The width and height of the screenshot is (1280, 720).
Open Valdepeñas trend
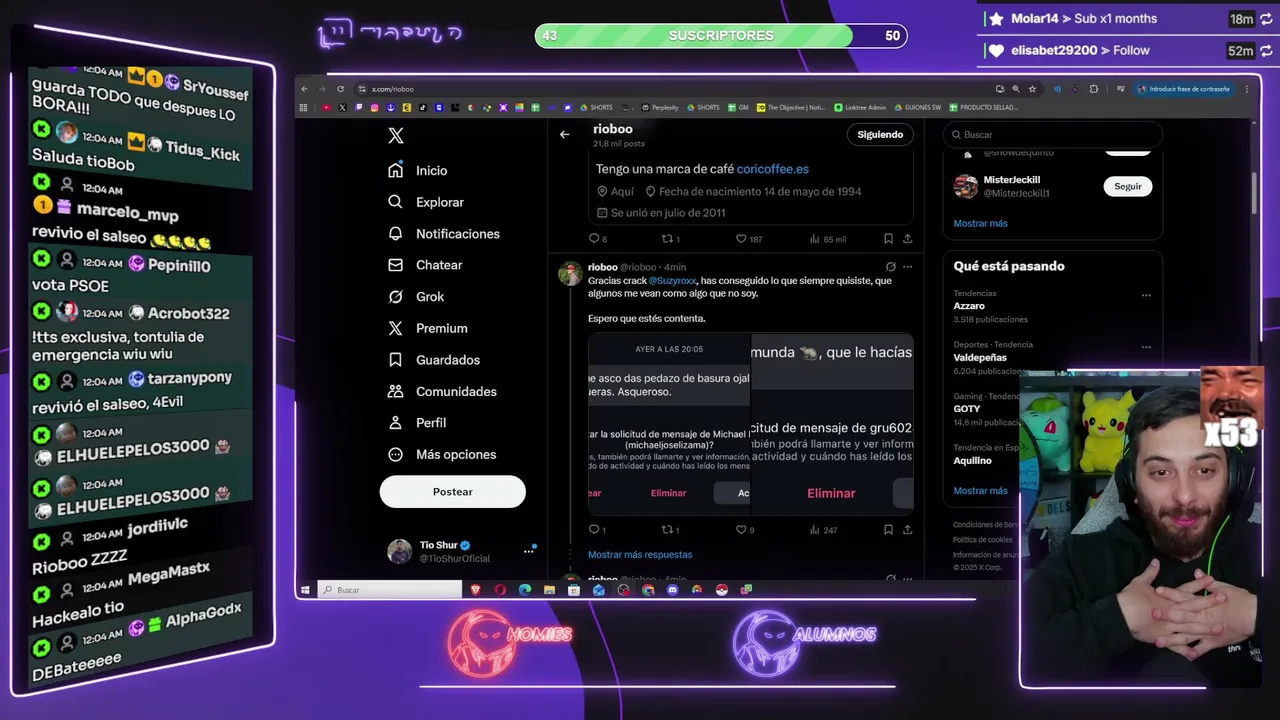click(x=980, y=357)
